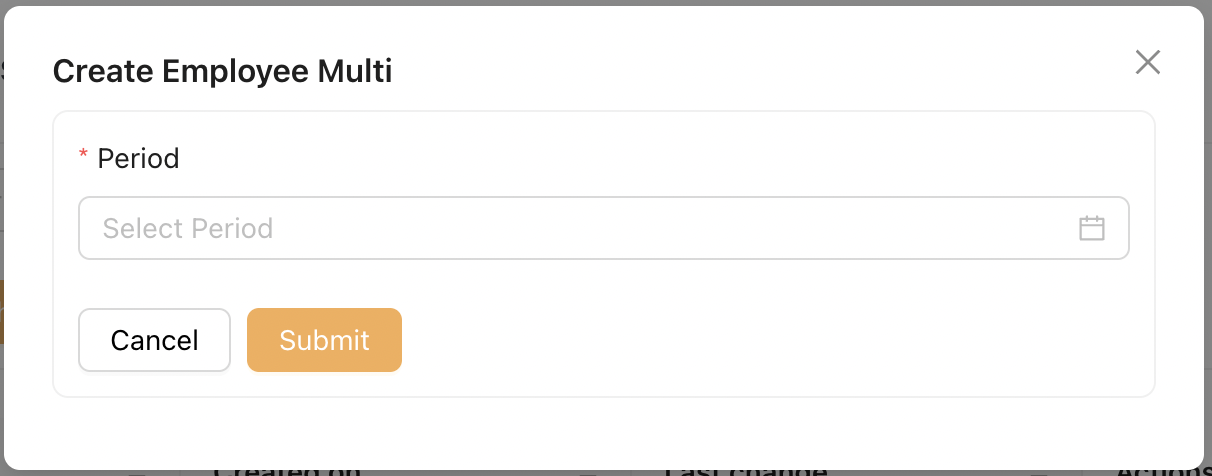This screenshot has height=476, width=1212.
Task: Close the Create Employee Multi dialog
Action: point(1147,63)
